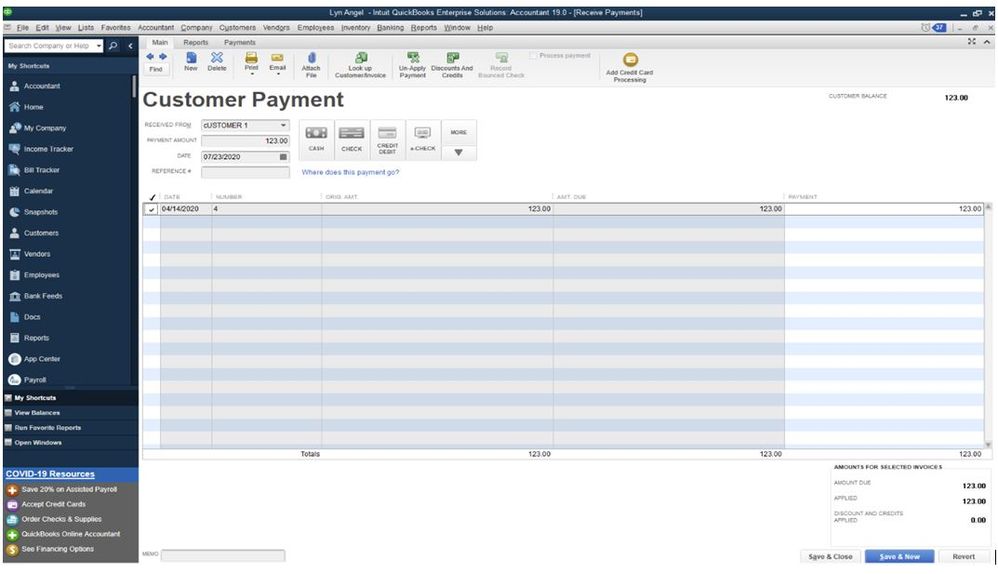Select Run Favorite Reports in sidebar
998x574 pixels.
(48, 428)
